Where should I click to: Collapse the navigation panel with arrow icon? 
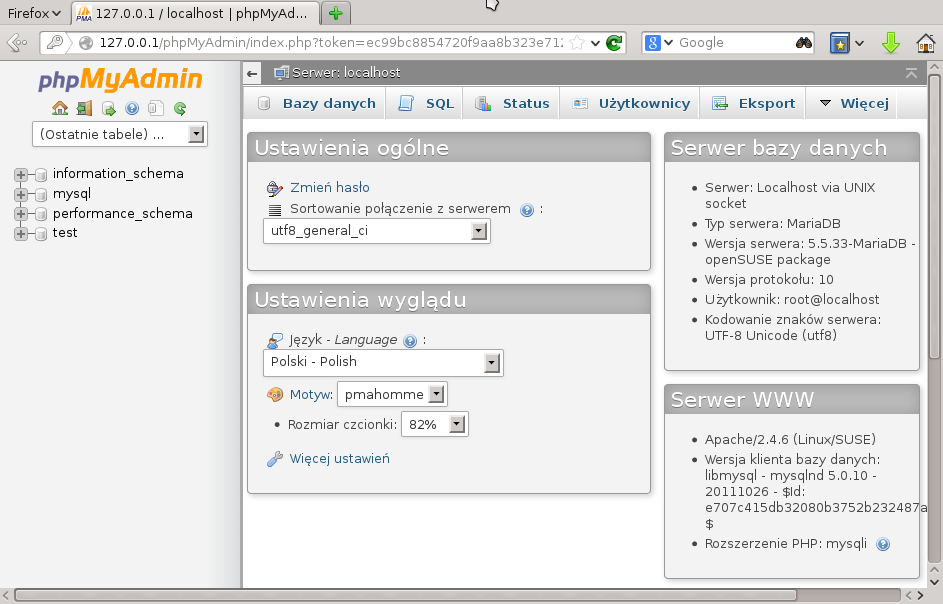pyautogui.click(x=253, y=73)
